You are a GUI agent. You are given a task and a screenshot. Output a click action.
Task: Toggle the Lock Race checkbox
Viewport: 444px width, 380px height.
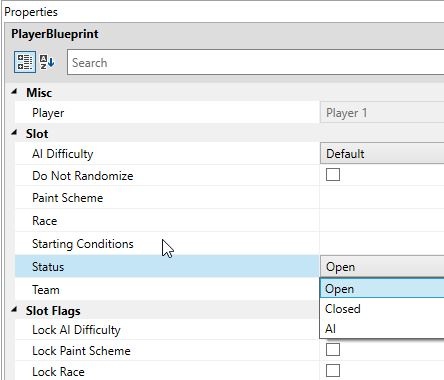333,370
